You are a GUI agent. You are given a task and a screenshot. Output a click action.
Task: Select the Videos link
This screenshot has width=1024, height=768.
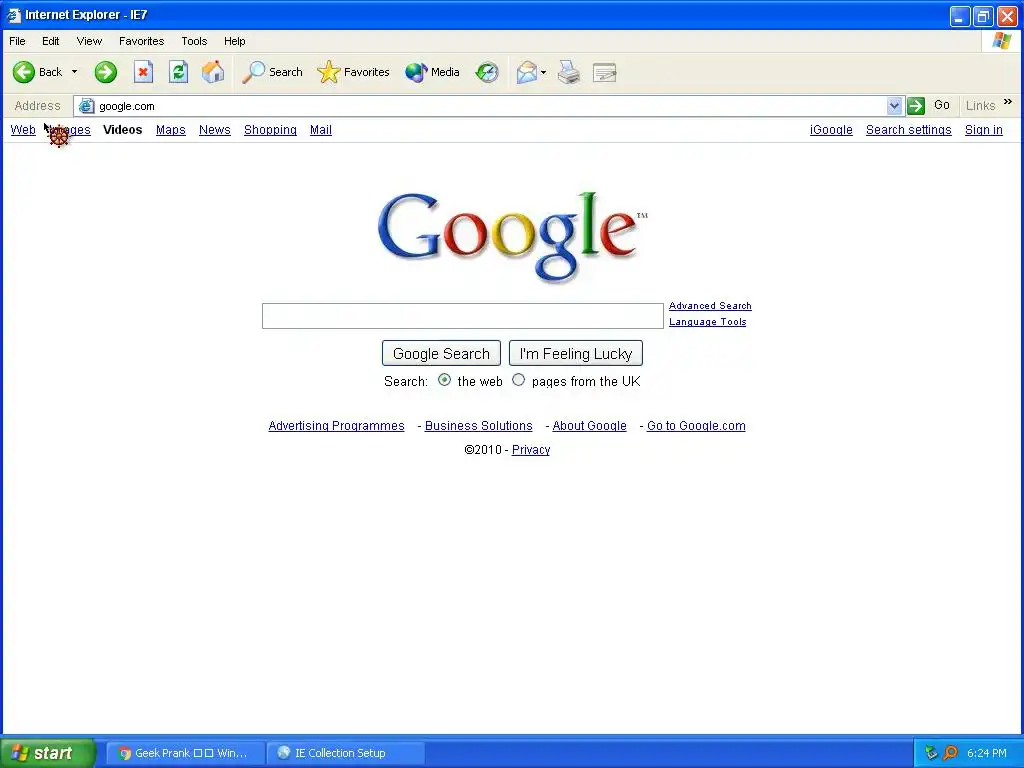click(x=123, y=130)
